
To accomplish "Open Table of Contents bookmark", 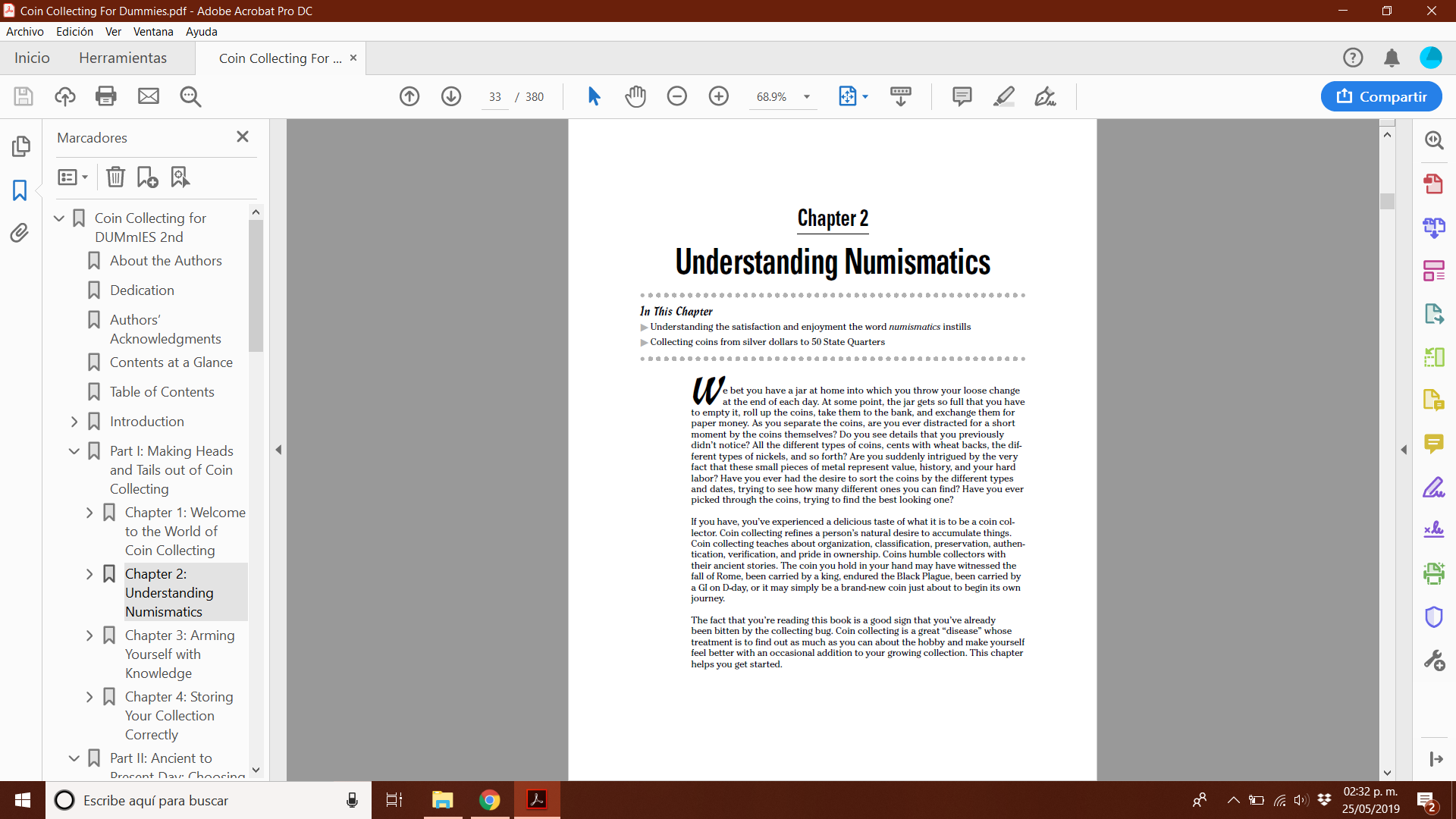I will click(162, 392).
